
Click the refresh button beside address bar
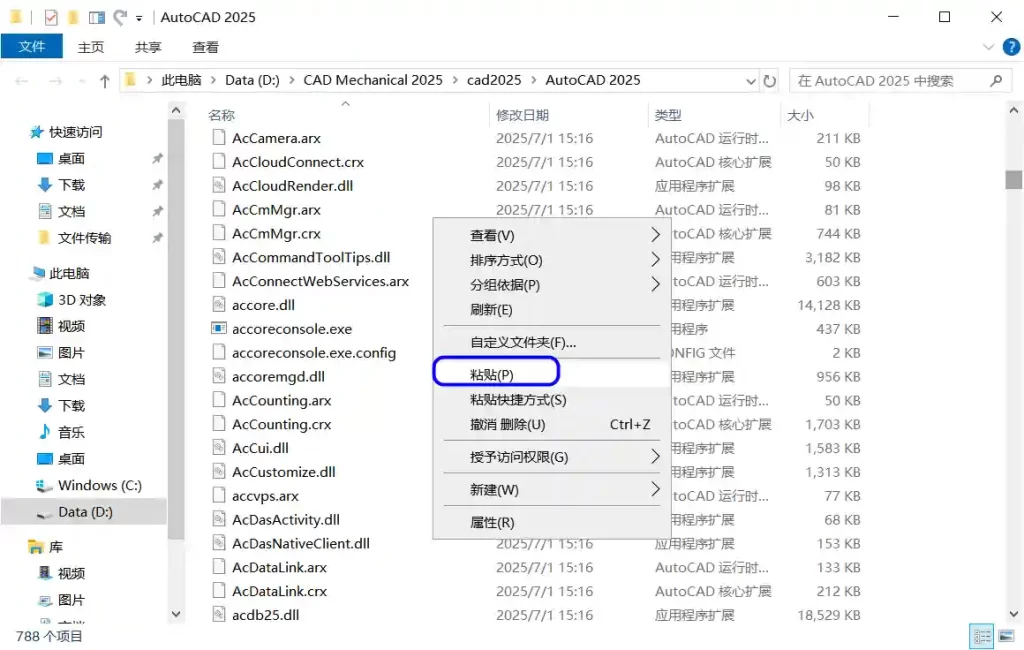pyautogui.click(x=770, y=81)
